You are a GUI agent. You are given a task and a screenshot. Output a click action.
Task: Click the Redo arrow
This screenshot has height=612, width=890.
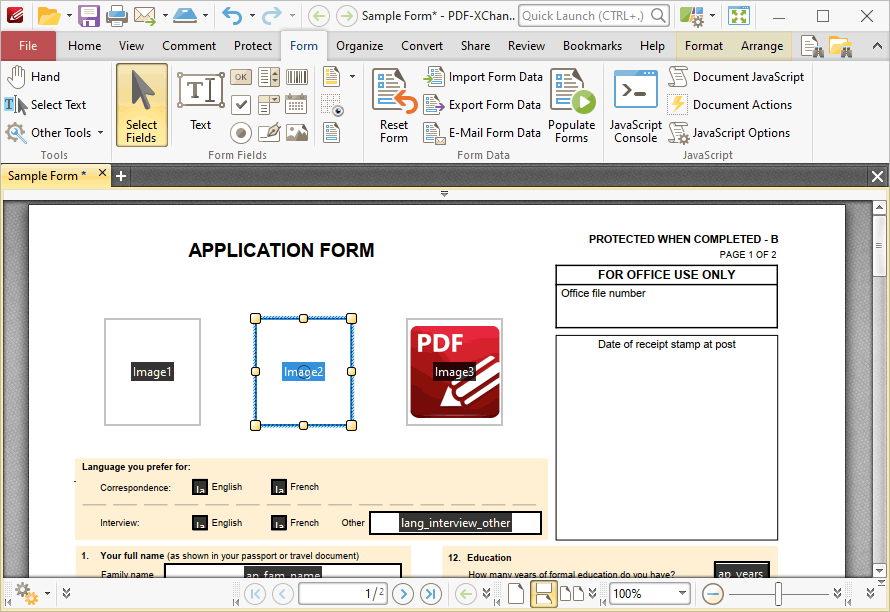pyautogui.click(x=271, y=15)
